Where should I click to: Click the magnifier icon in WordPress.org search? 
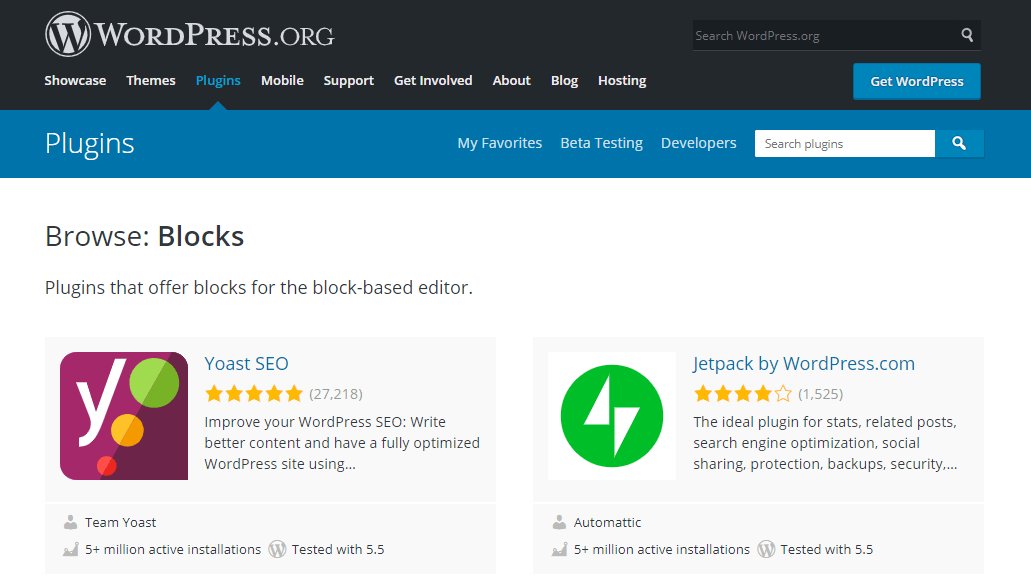pos(967,35)
